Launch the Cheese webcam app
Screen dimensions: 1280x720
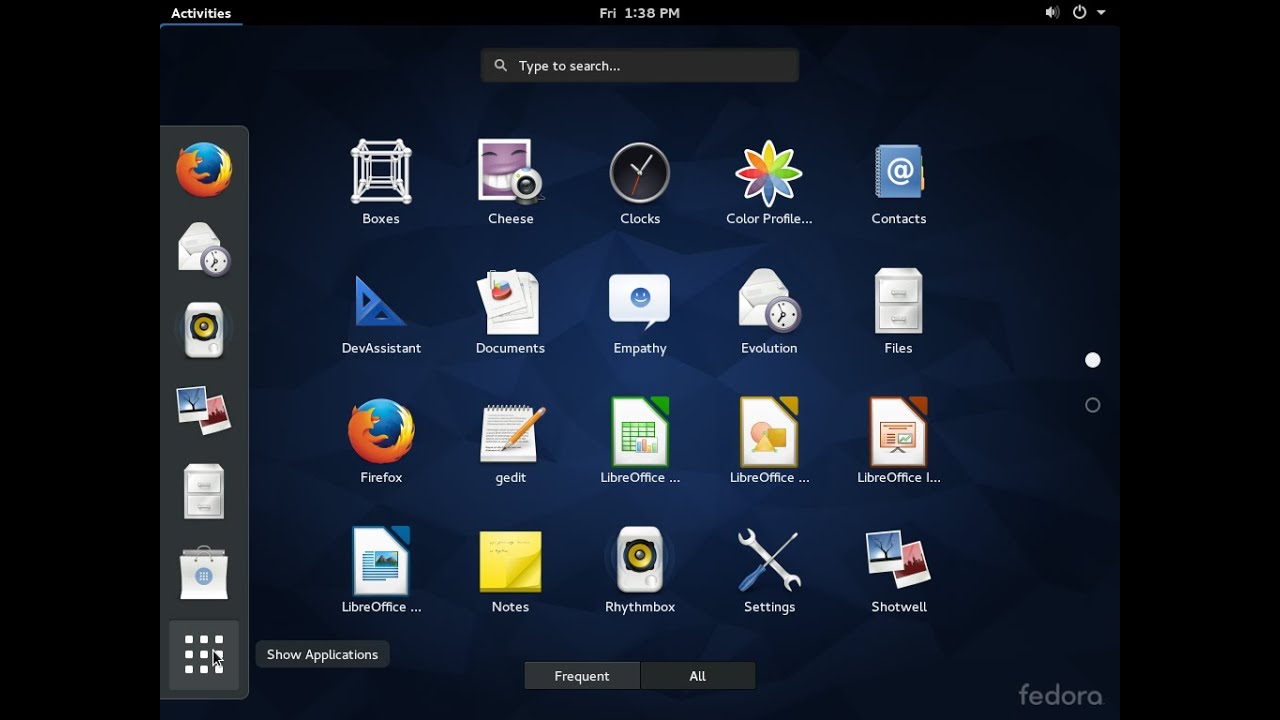(x=510, y=181)
